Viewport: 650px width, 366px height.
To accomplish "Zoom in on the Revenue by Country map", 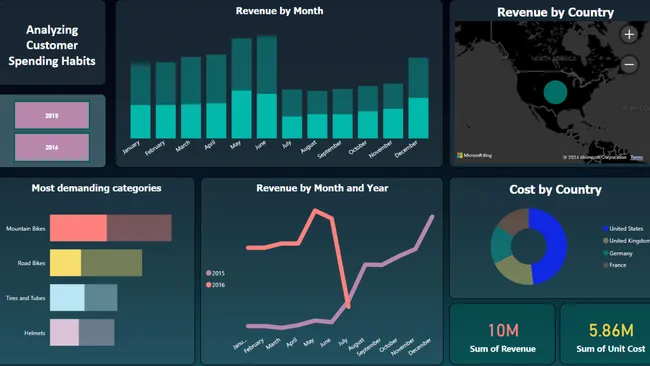I will coord(629,34).
